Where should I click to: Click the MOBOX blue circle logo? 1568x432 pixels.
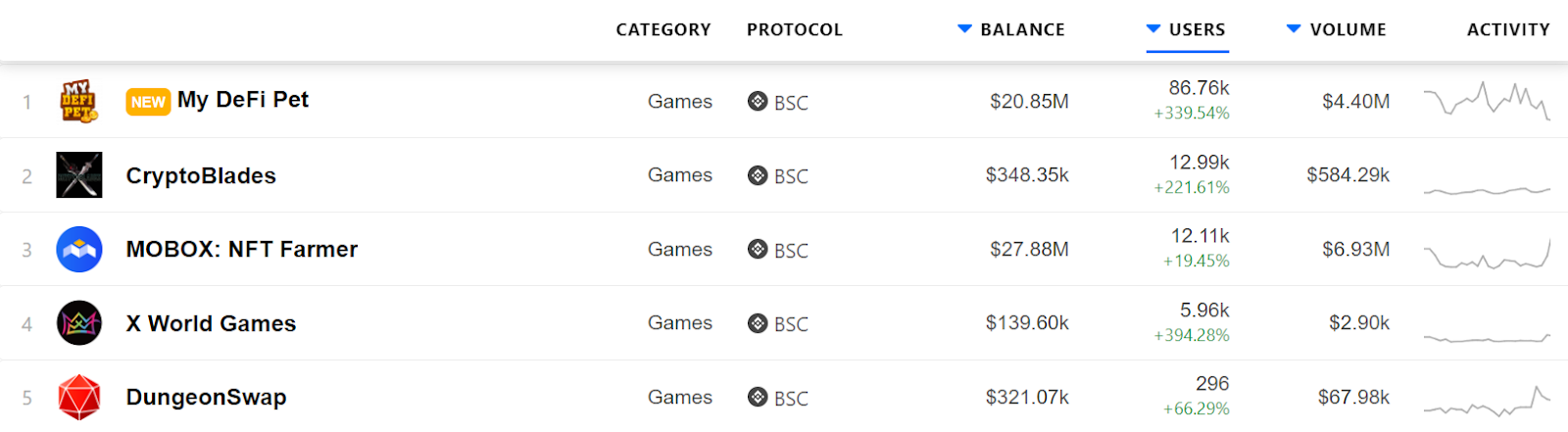click(79, 250)
